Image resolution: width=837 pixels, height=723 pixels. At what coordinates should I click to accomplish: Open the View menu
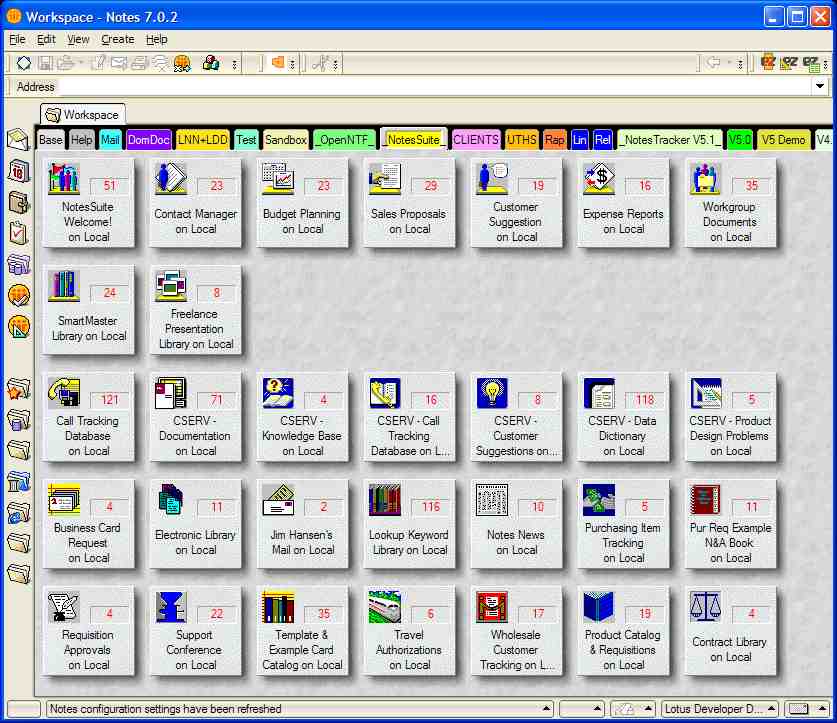[x=78, y=39]
